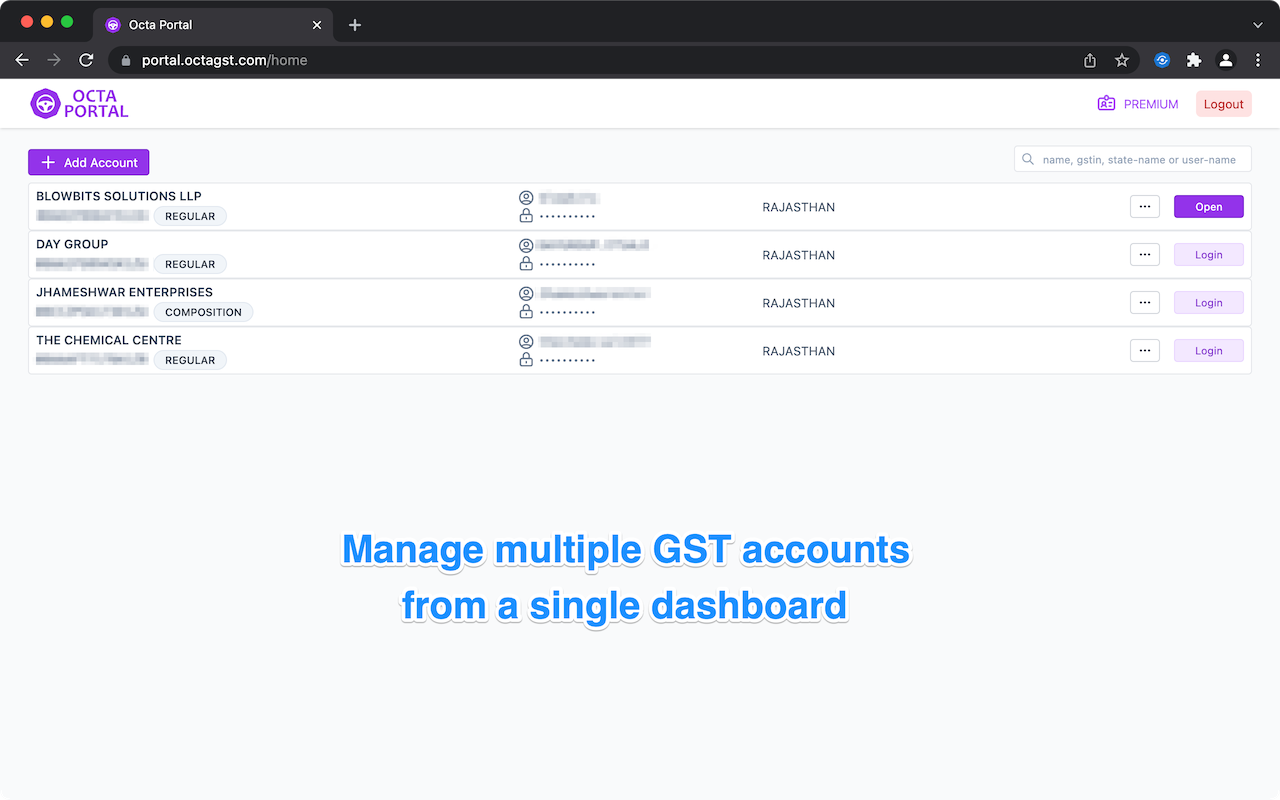Show more options for The Chemical Centre
This screenshot has height=800, width=1280.
point(1145,351)
